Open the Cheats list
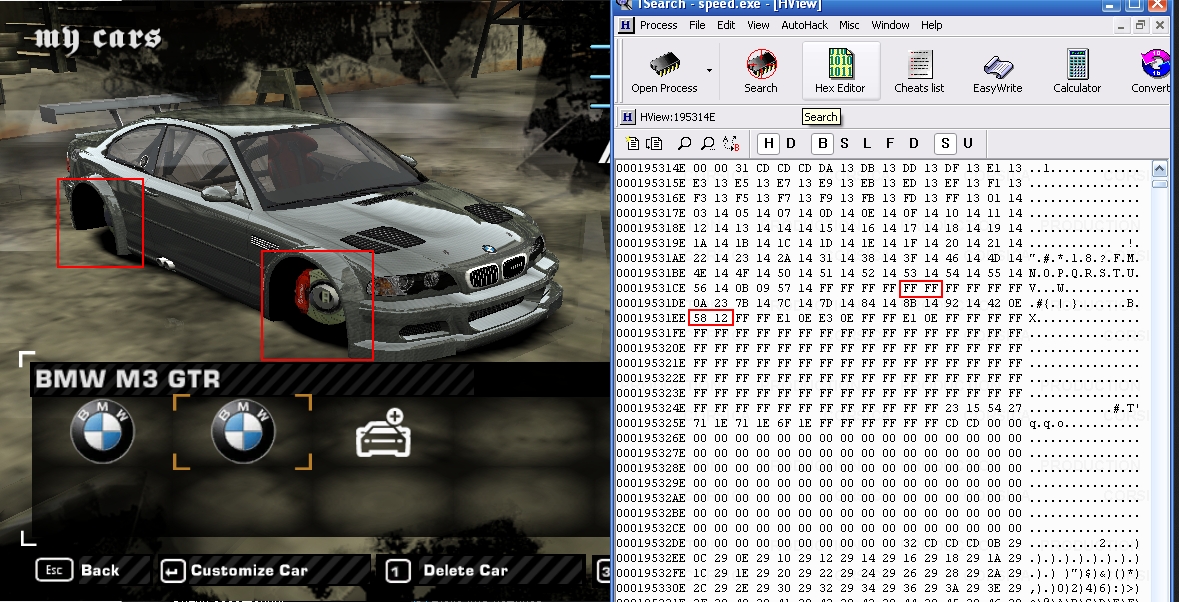 tap(919, 71)
